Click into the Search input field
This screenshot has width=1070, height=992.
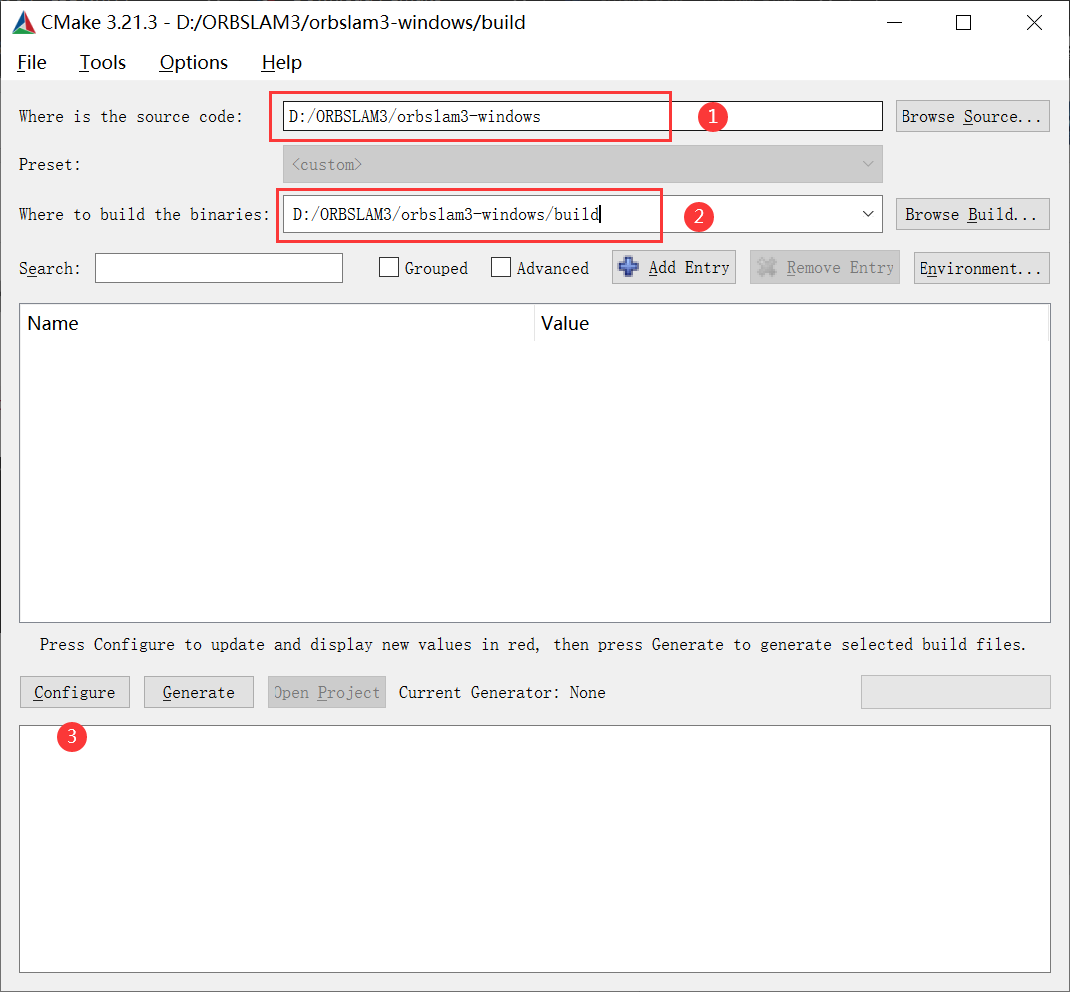(x=218, y=268)
